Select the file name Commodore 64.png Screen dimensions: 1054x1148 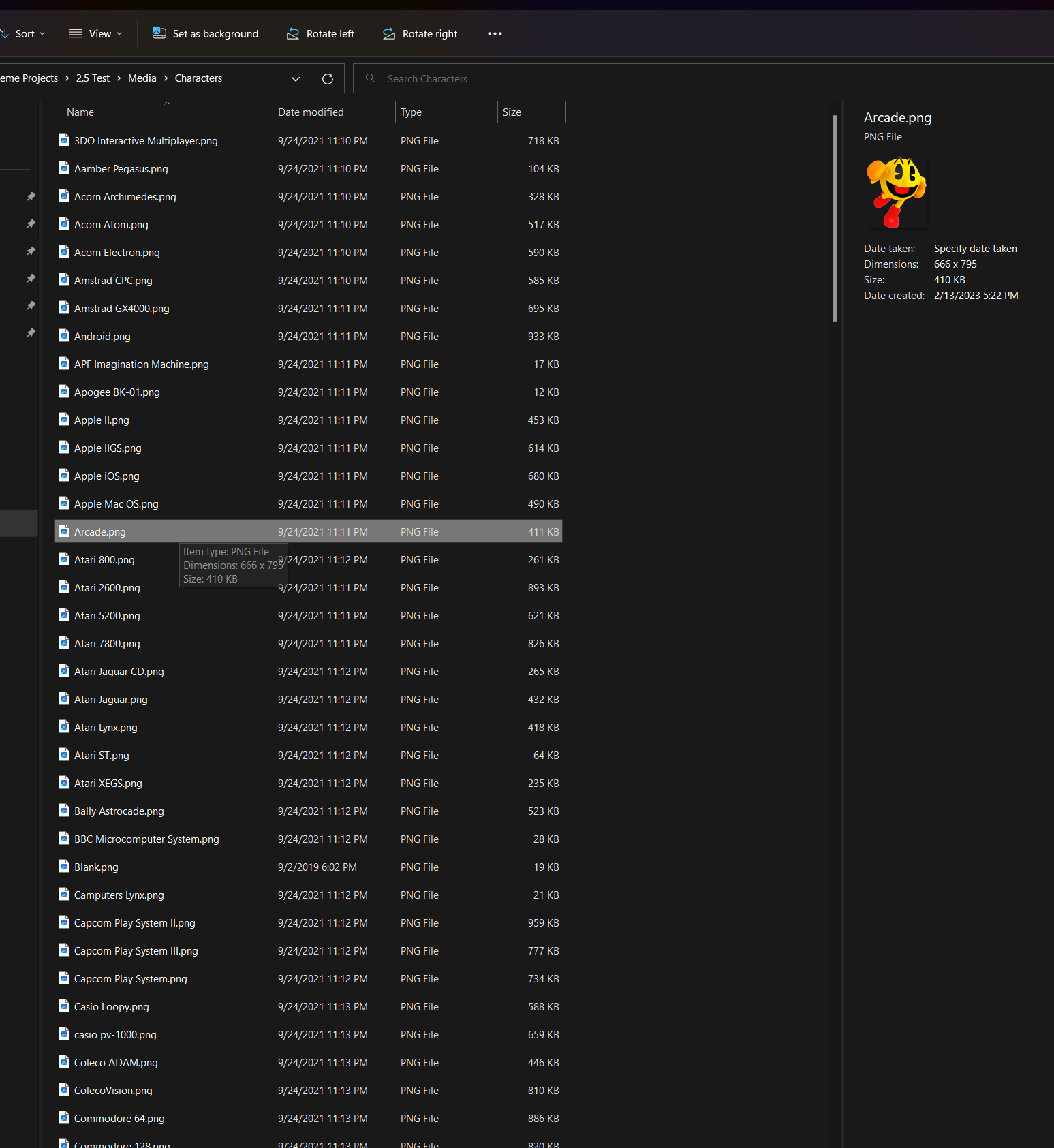tap(119, 1119)
